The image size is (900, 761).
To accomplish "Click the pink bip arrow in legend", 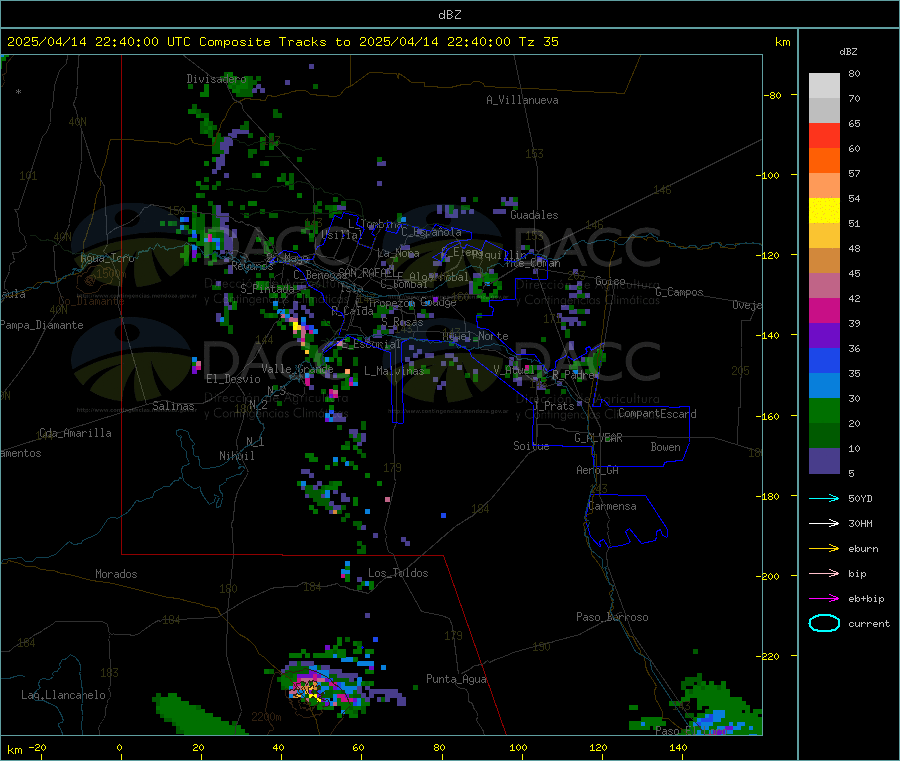I will [x=824, y=573].
